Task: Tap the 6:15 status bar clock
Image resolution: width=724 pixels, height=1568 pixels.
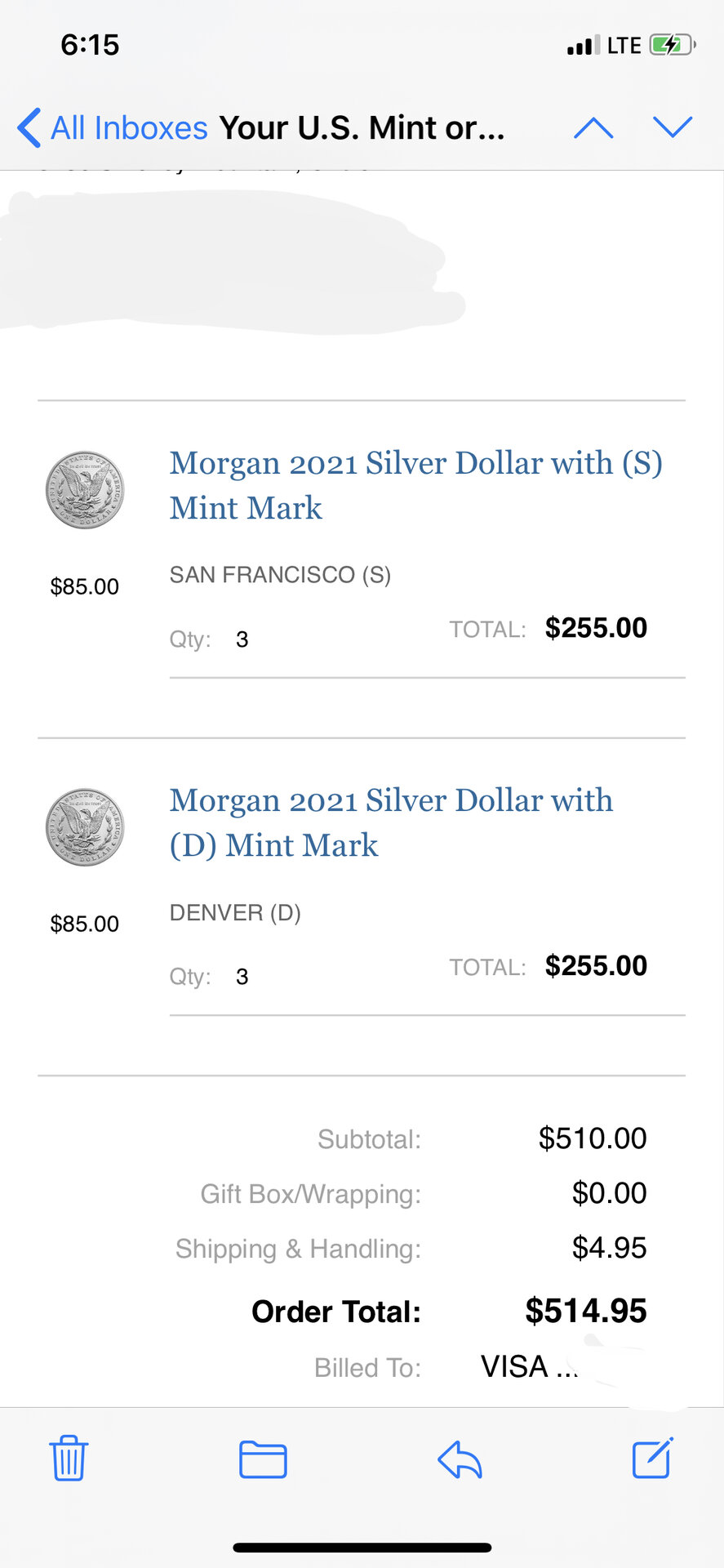Action: [90, 45]
